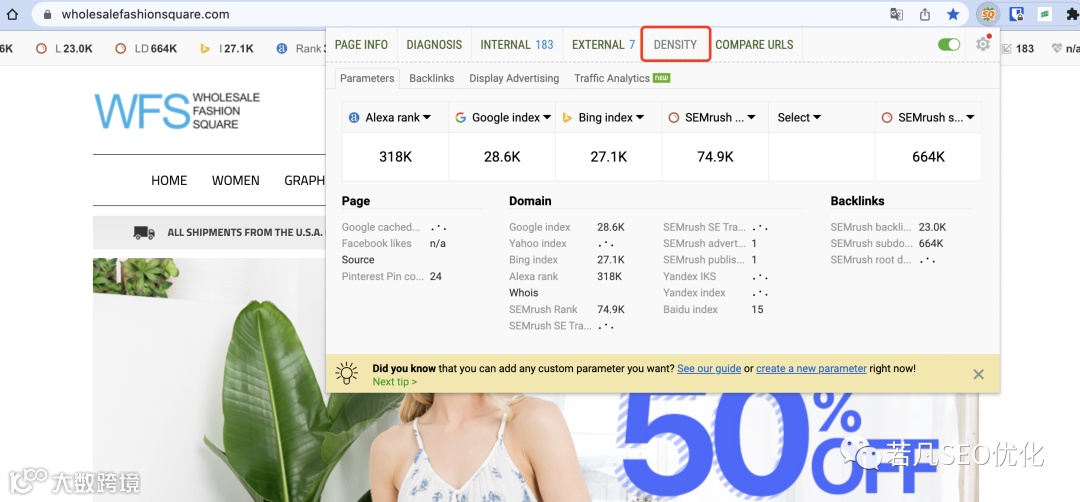The image size is (1080, 502).
Task: Click the delivery truck icon
Action: click(x=144, y=233)
